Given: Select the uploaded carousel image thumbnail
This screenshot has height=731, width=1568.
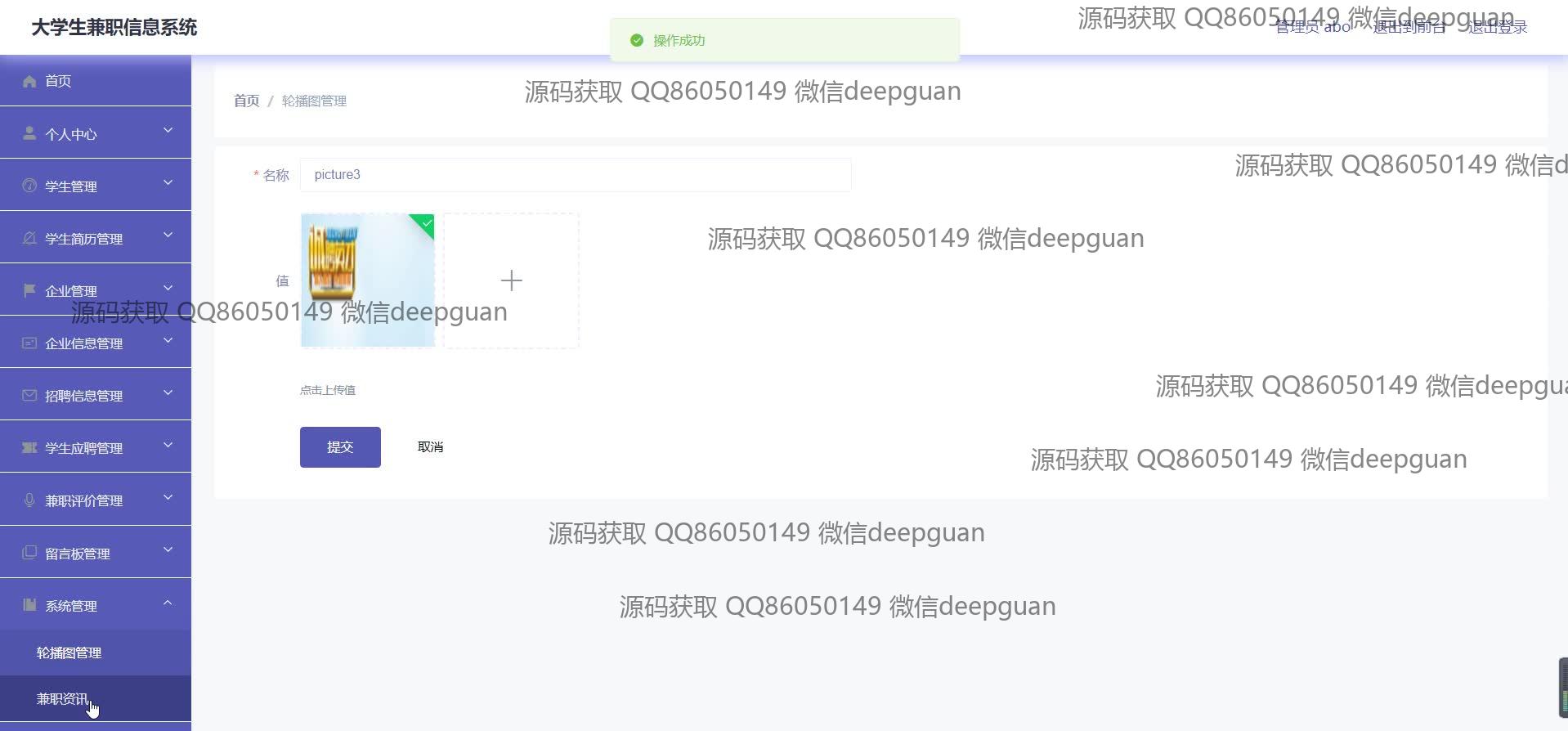Looking at the screenshot, I should (x=368, y=280).
